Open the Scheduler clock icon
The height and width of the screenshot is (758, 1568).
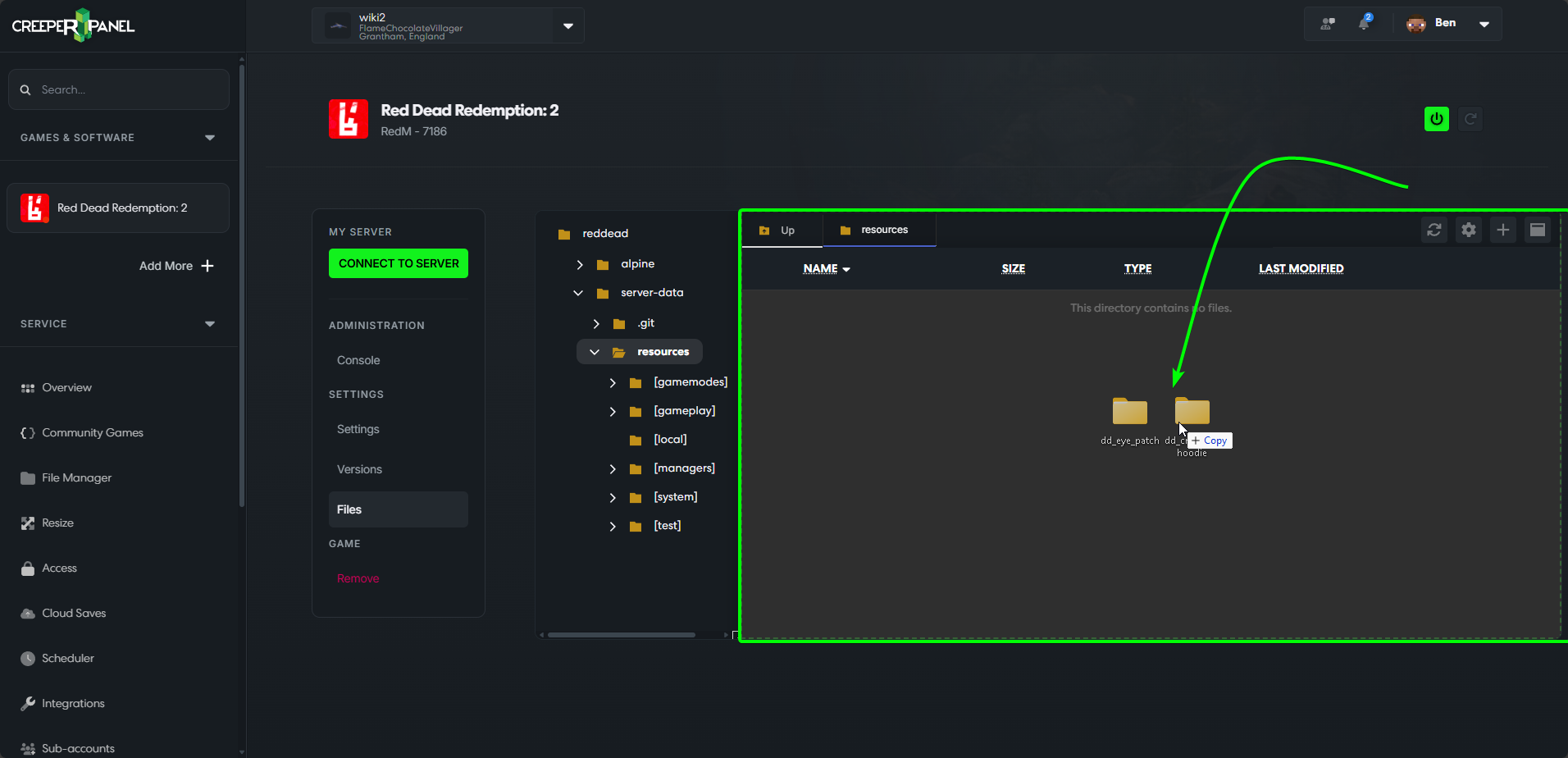67,658
